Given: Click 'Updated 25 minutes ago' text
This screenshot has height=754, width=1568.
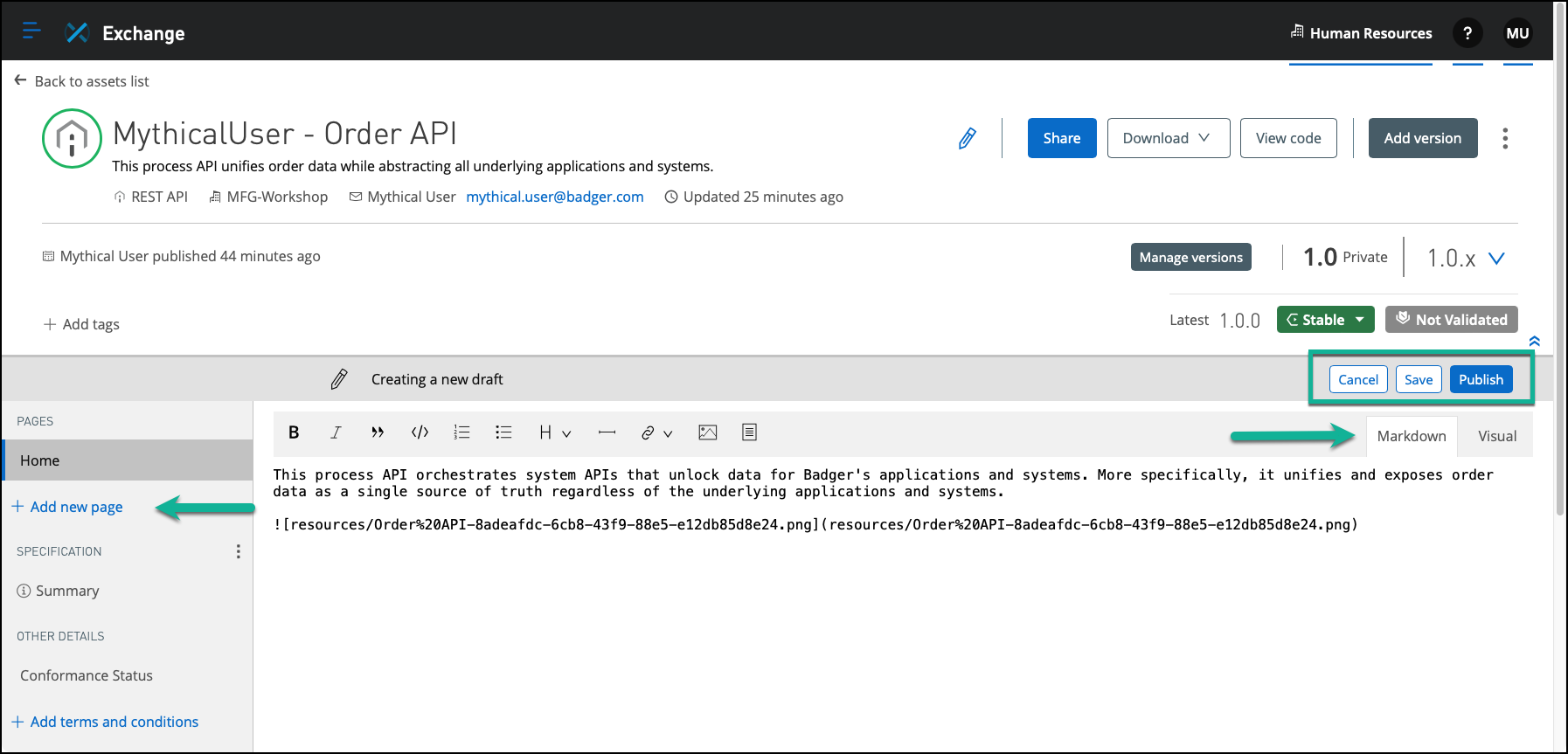Looking at the screenshot, I should click(x=754, y=197).
